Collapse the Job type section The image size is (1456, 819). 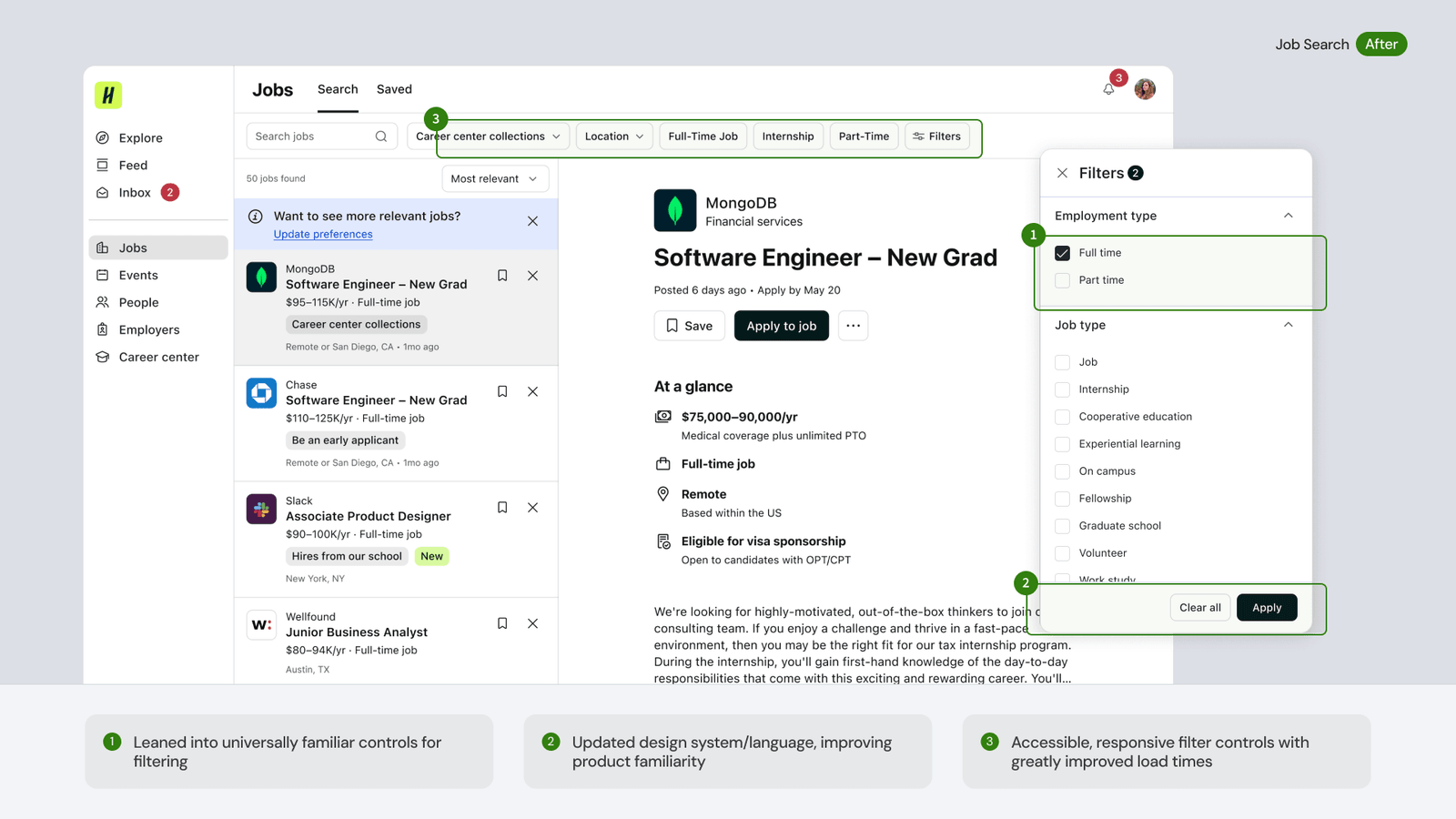(1288, 325)
